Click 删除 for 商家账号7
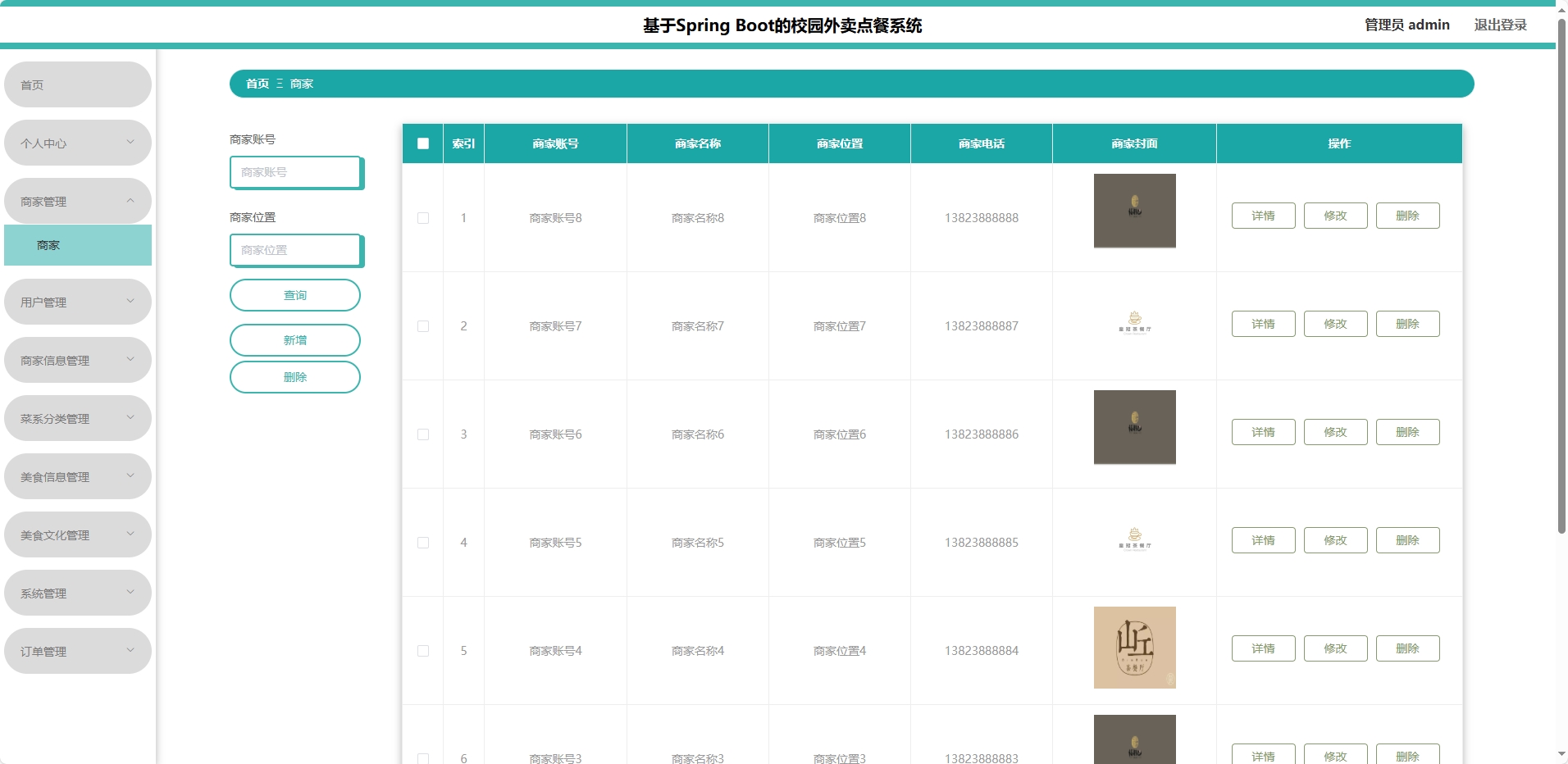 pyautogui.click(x=1408, y=324)
